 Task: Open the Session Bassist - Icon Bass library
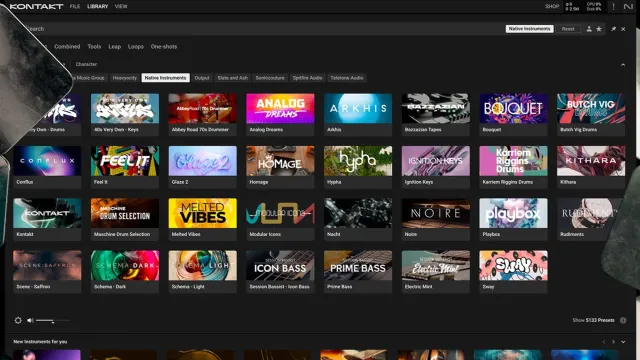point(280,271)
